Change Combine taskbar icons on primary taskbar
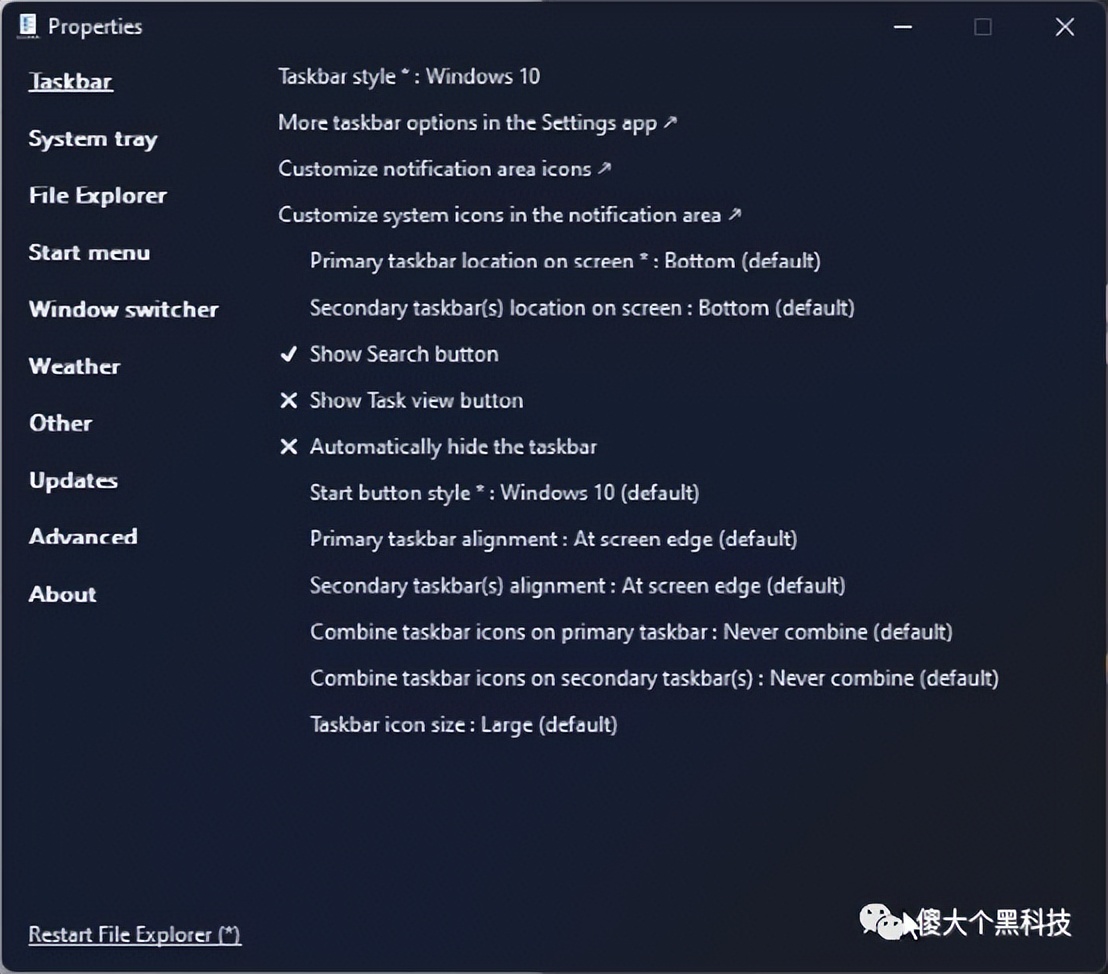This screenshot has height=974, width=1108. (630, 632)
